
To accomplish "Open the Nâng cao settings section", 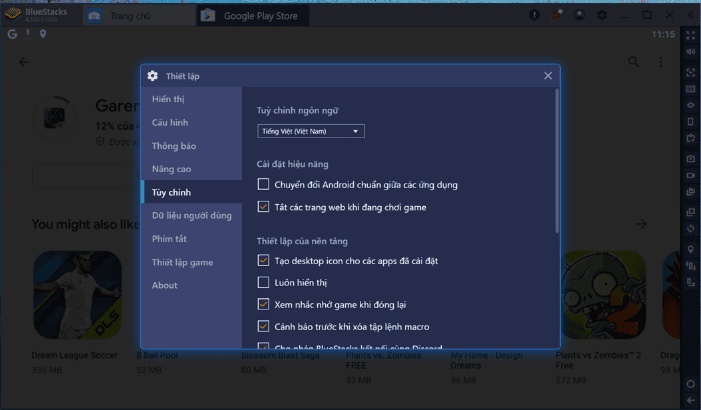I will tap(192, 169).
